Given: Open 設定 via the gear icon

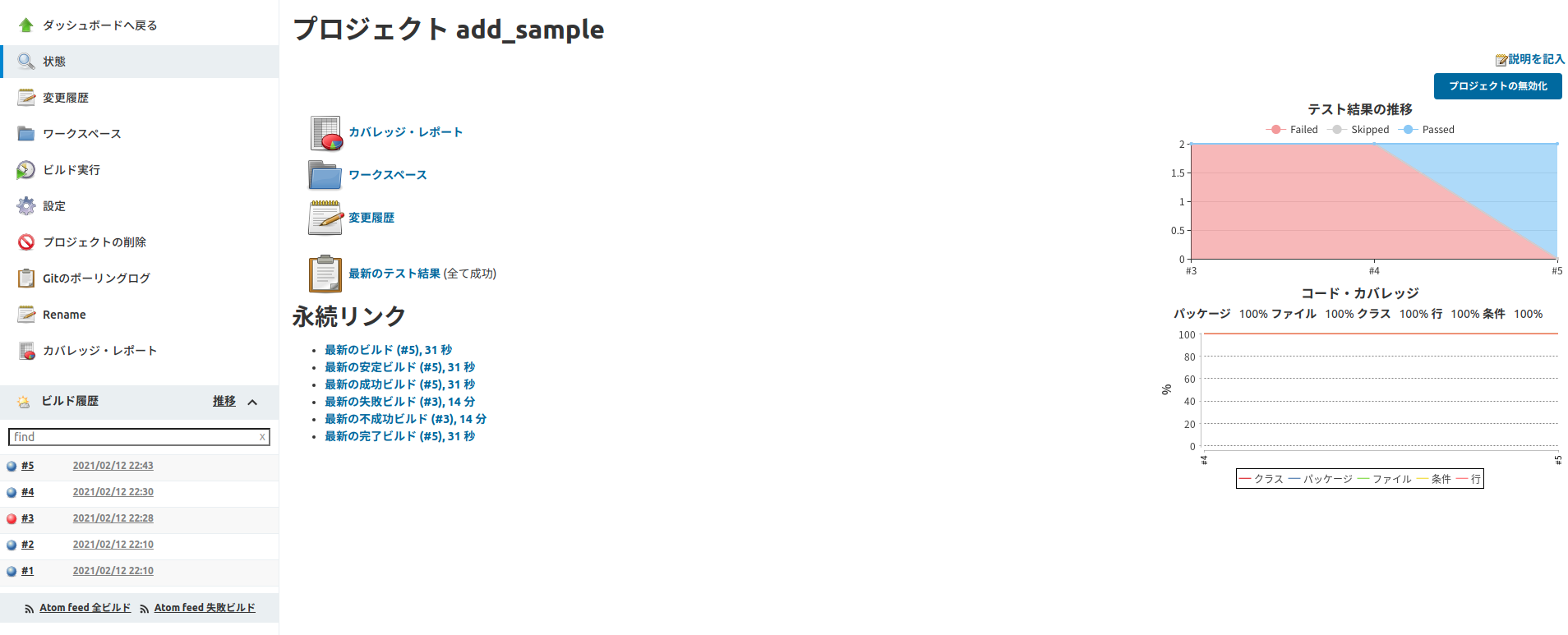Looking at the screenshot, I should pyautogui.click(x=25, y=205).
